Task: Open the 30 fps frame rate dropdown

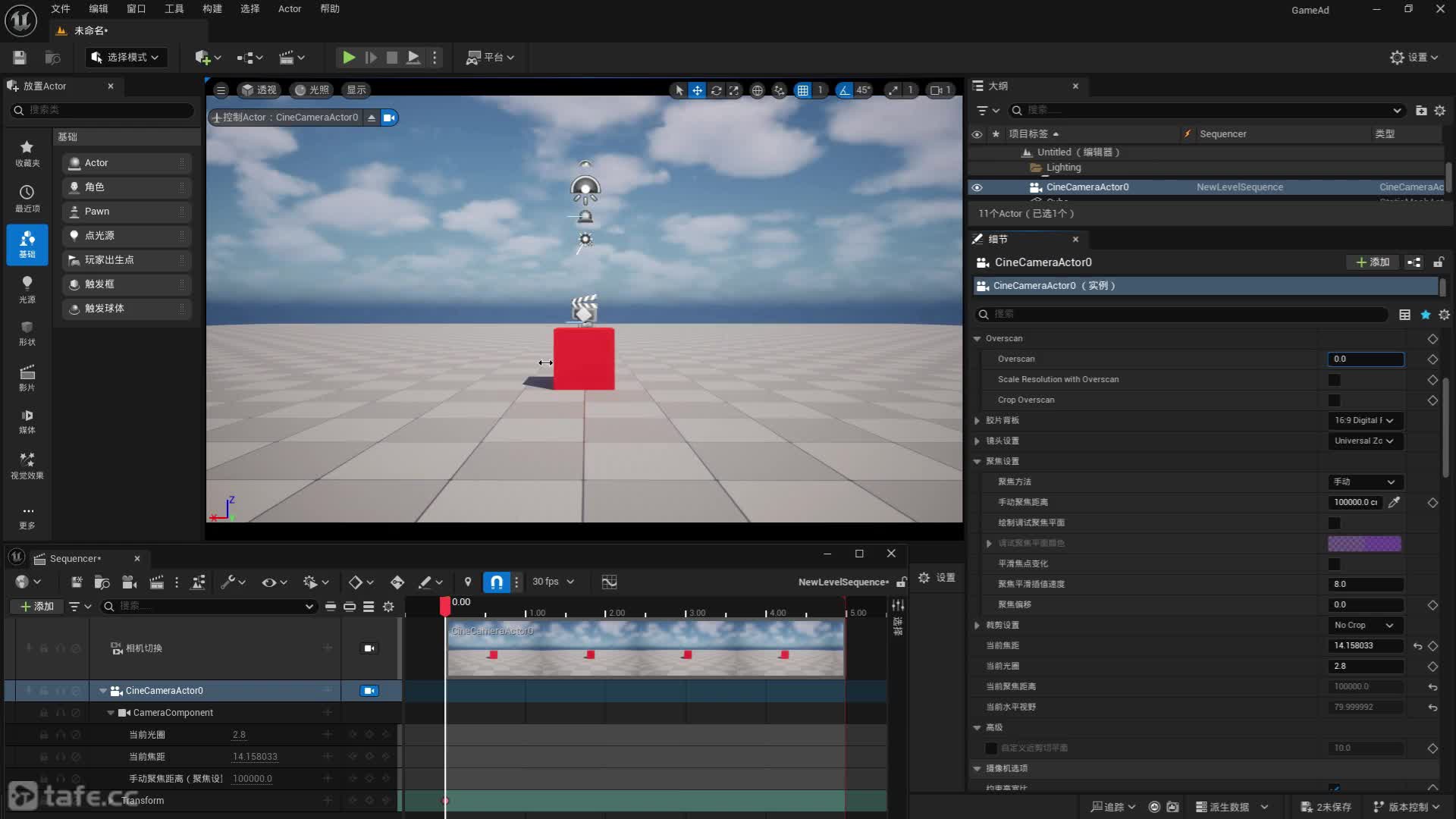Action: (x=553, y=582)
